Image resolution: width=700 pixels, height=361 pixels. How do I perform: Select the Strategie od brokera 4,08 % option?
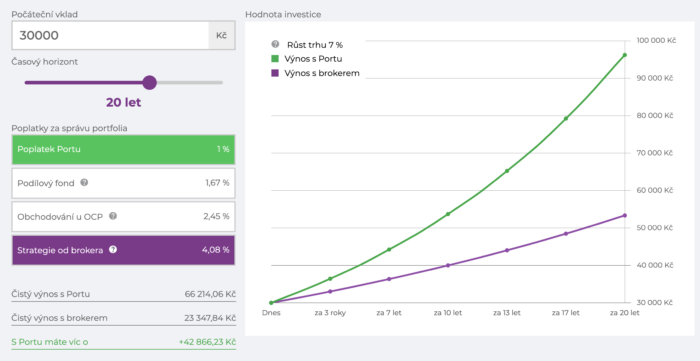coord(123,250)
